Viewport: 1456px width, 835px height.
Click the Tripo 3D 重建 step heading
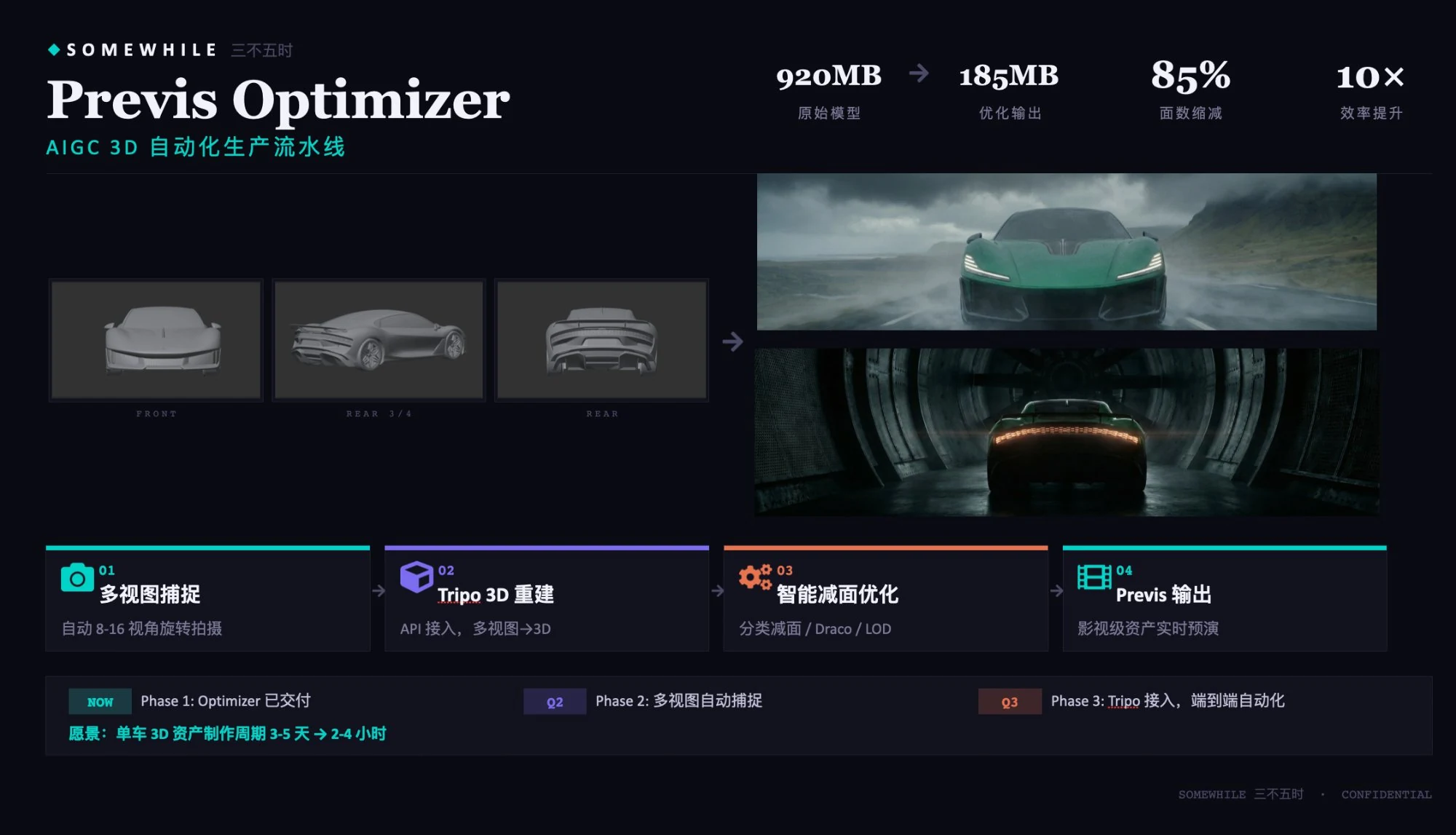coord(496,595)
